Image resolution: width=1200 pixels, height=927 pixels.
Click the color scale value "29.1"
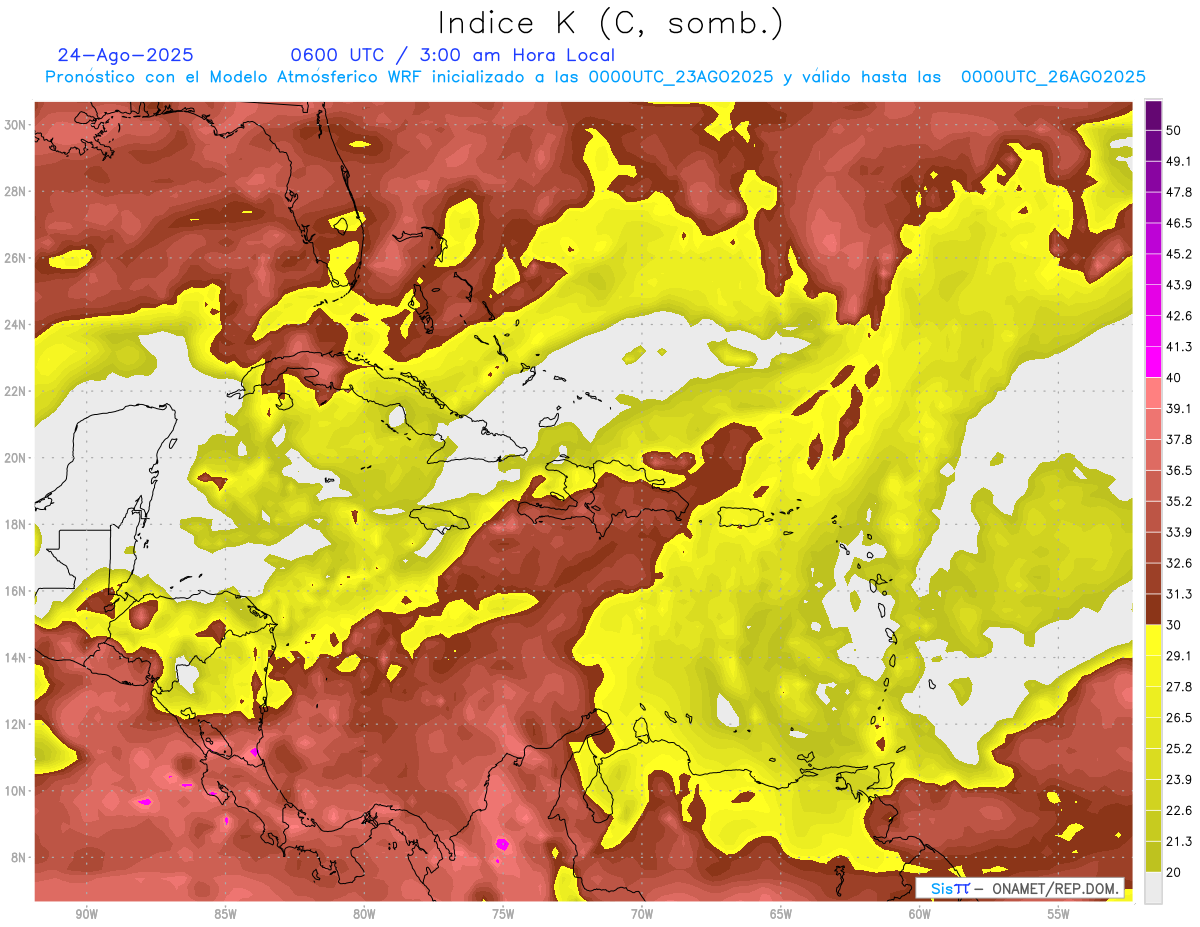pyautogui.click(x=1178, y=656)
